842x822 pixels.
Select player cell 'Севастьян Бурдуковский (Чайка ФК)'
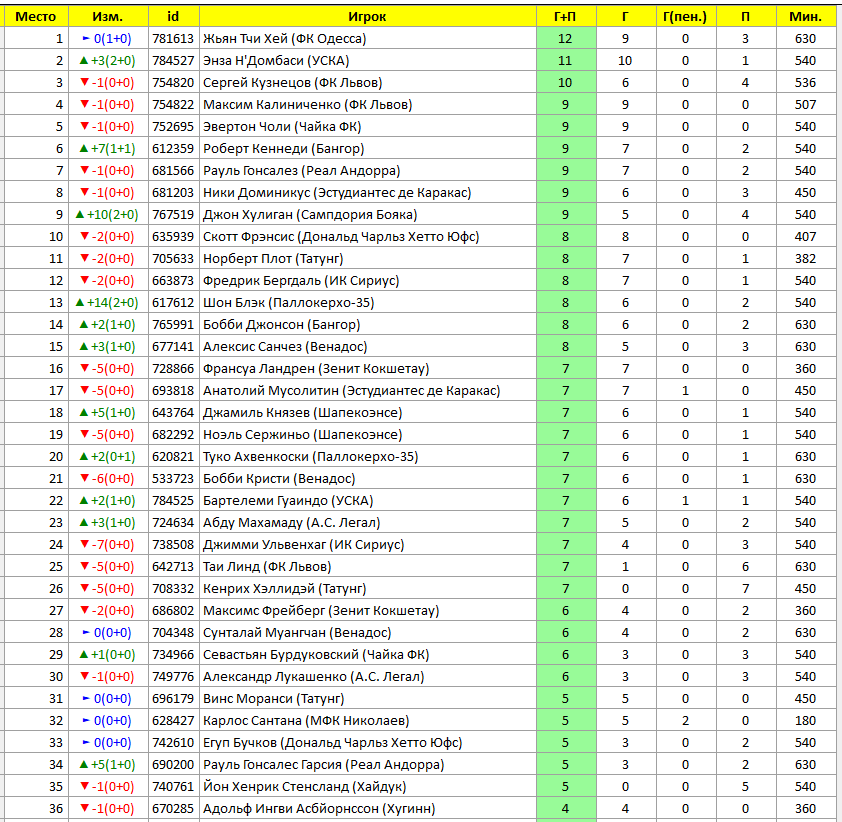pyautogui.click(x=367, y=655)
